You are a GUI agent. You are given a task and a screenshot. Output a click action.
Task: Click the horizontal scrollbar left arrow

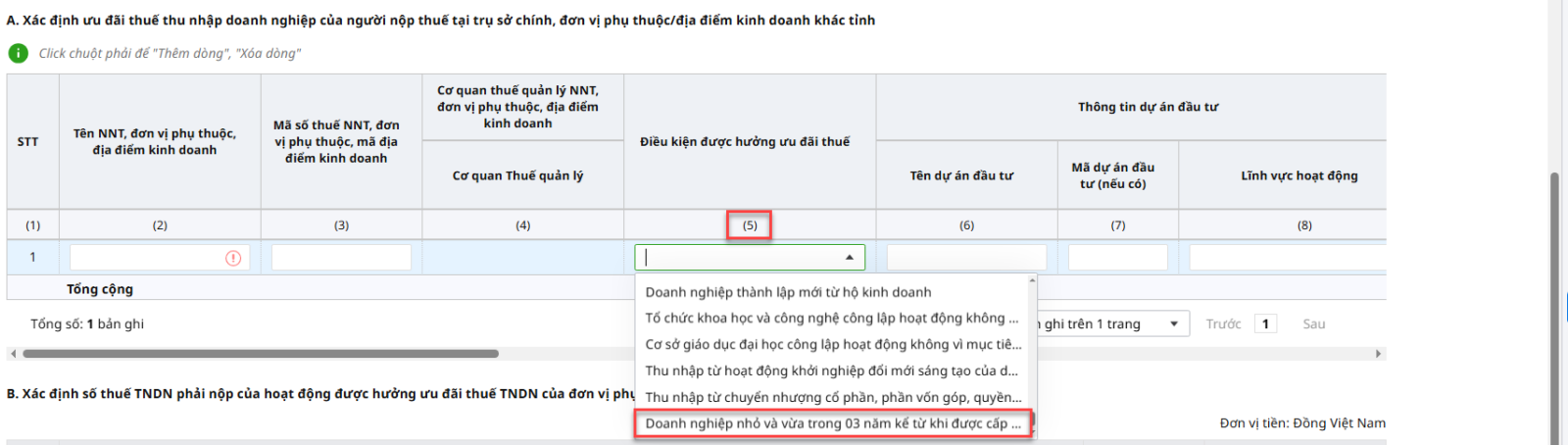tap(12, 353)
